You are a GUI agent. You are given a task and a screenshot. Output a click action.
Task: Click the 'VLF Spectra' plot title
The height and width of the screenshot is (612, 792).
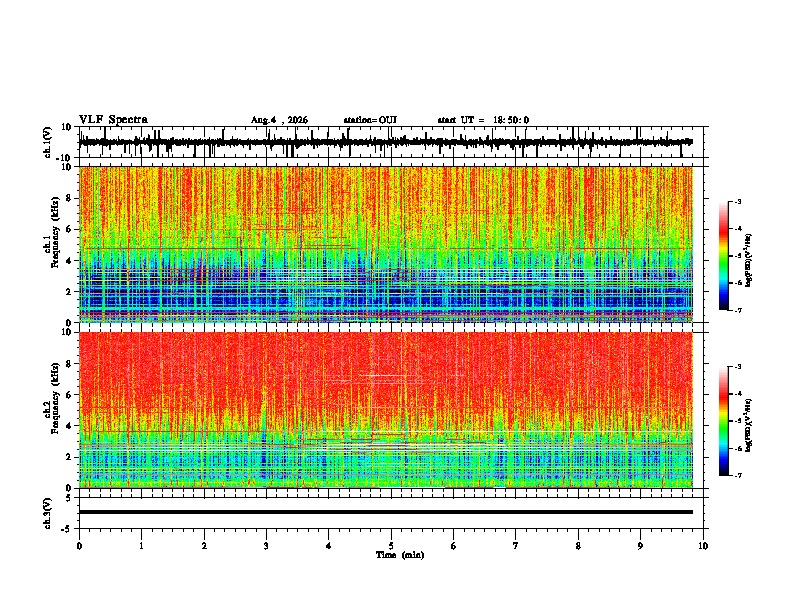tap(113, 119)
